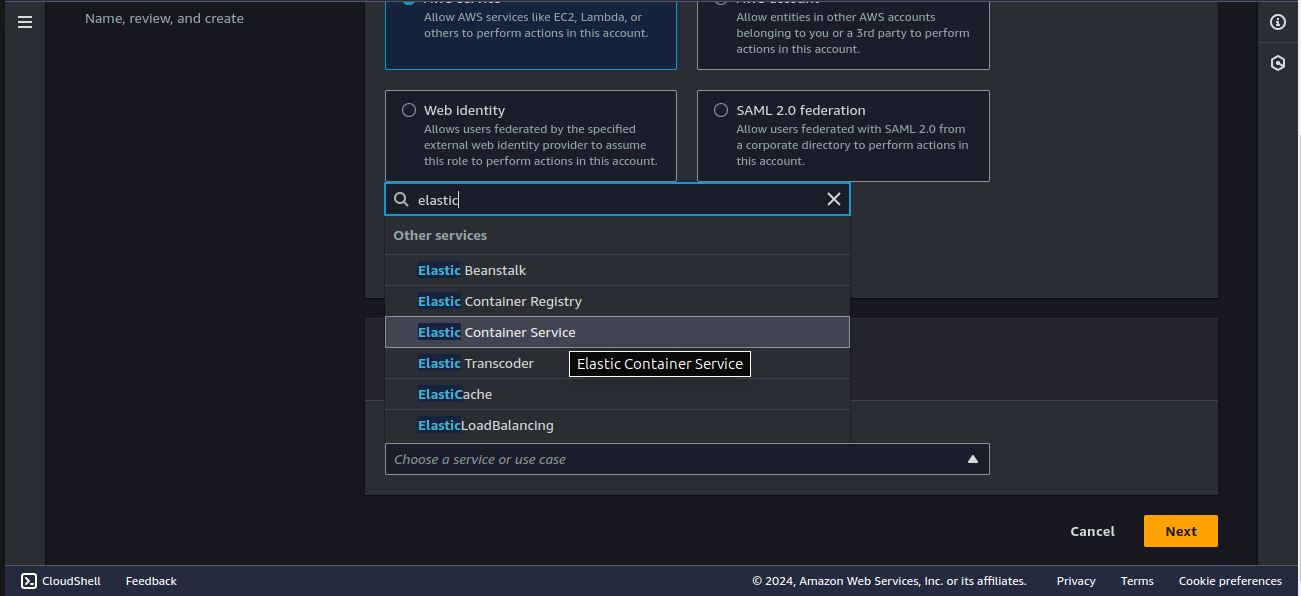This screenshot has width=1301, height=596.
Task: Select ElastiCache from service list
Action: [455, 394]
